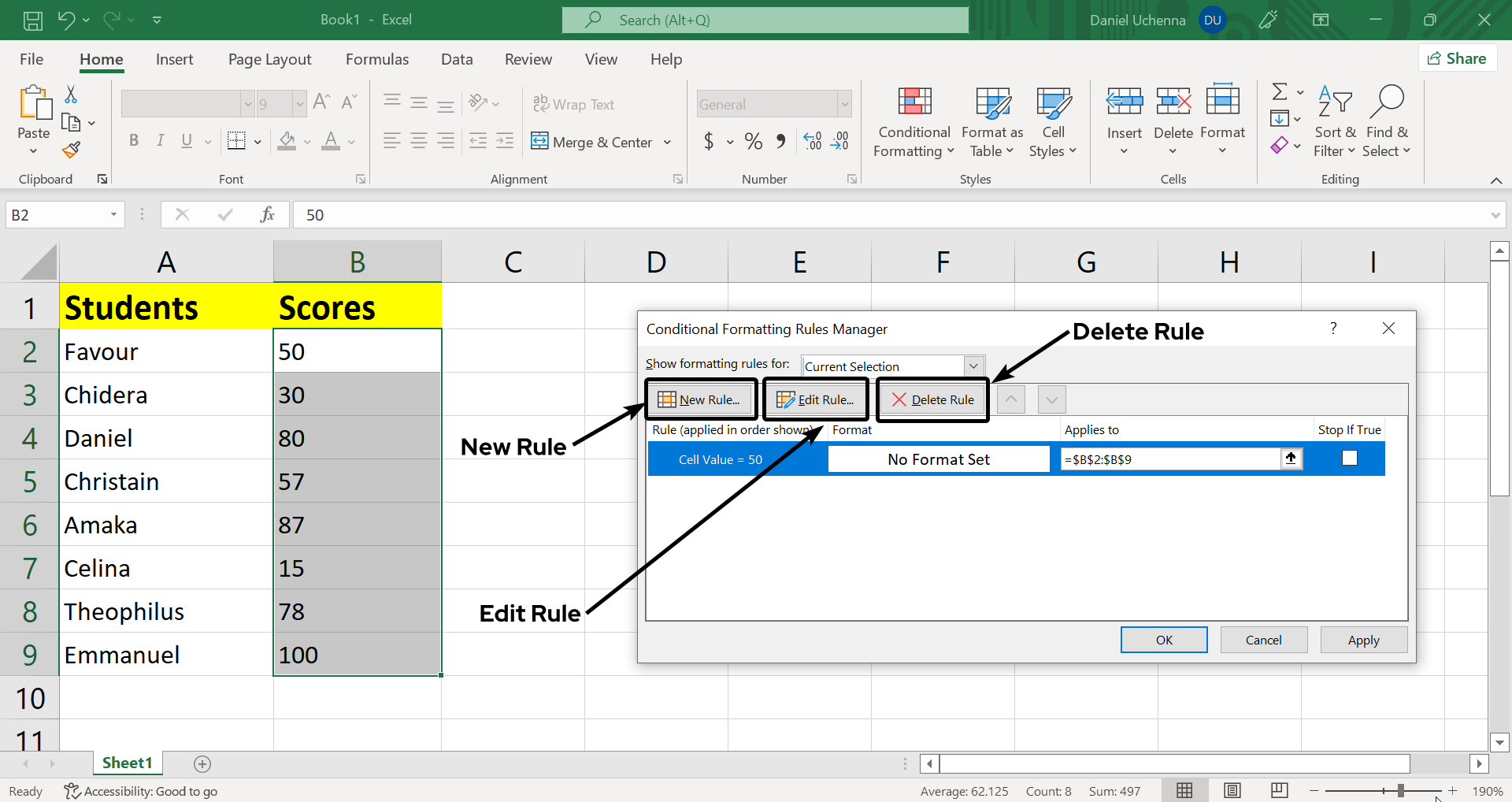The width and height of the screenshot is (1512, 802).
Task: Enable Stop If True for the rule
Action: (1350, 458)
